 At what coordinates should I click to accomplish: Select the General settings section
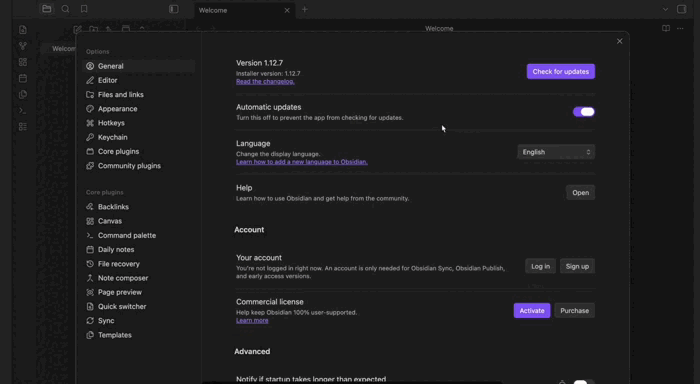click(138, 66)
